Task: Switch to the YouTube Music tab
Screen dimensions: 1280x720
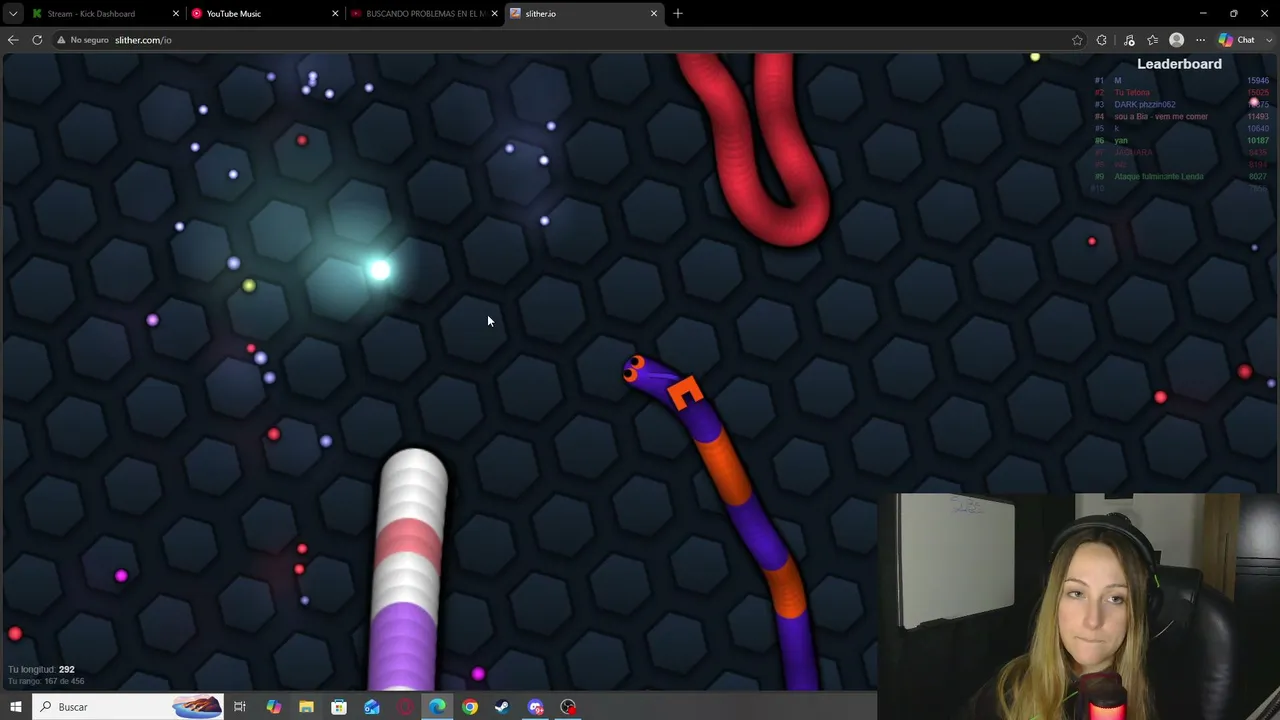Action: point(264,14)
